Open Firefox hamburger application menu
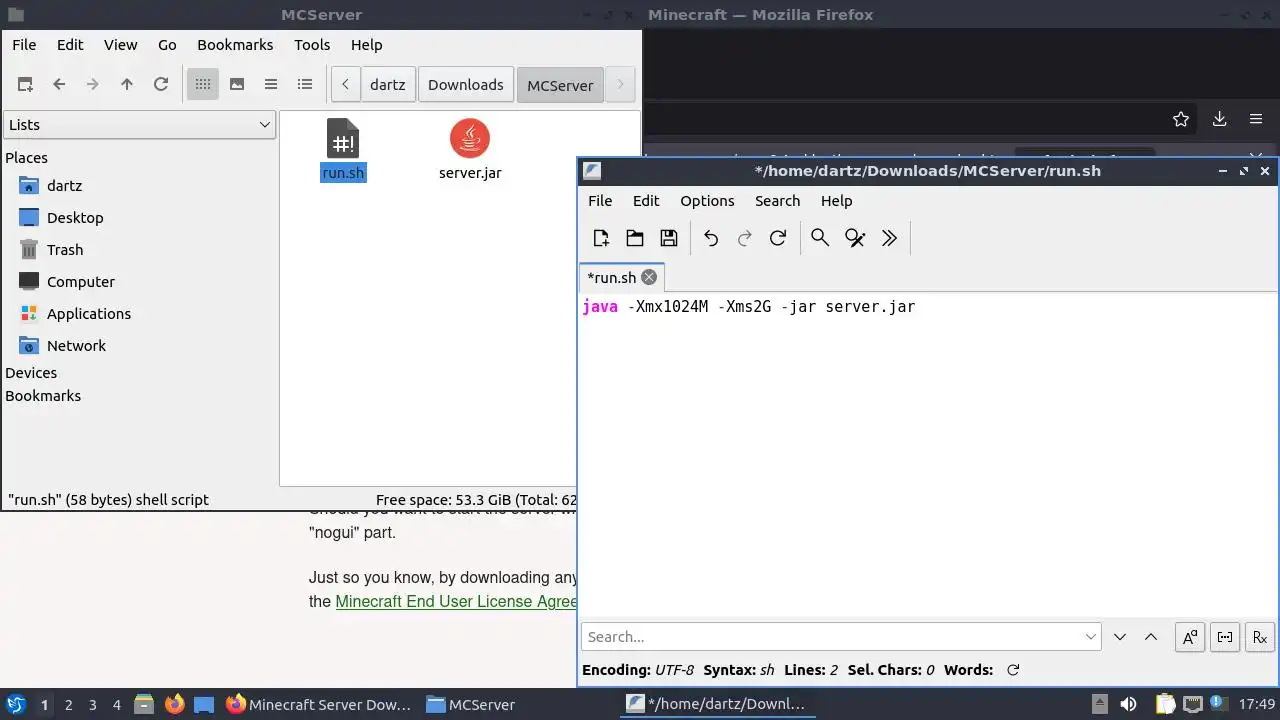 (x=1256, y=119)
